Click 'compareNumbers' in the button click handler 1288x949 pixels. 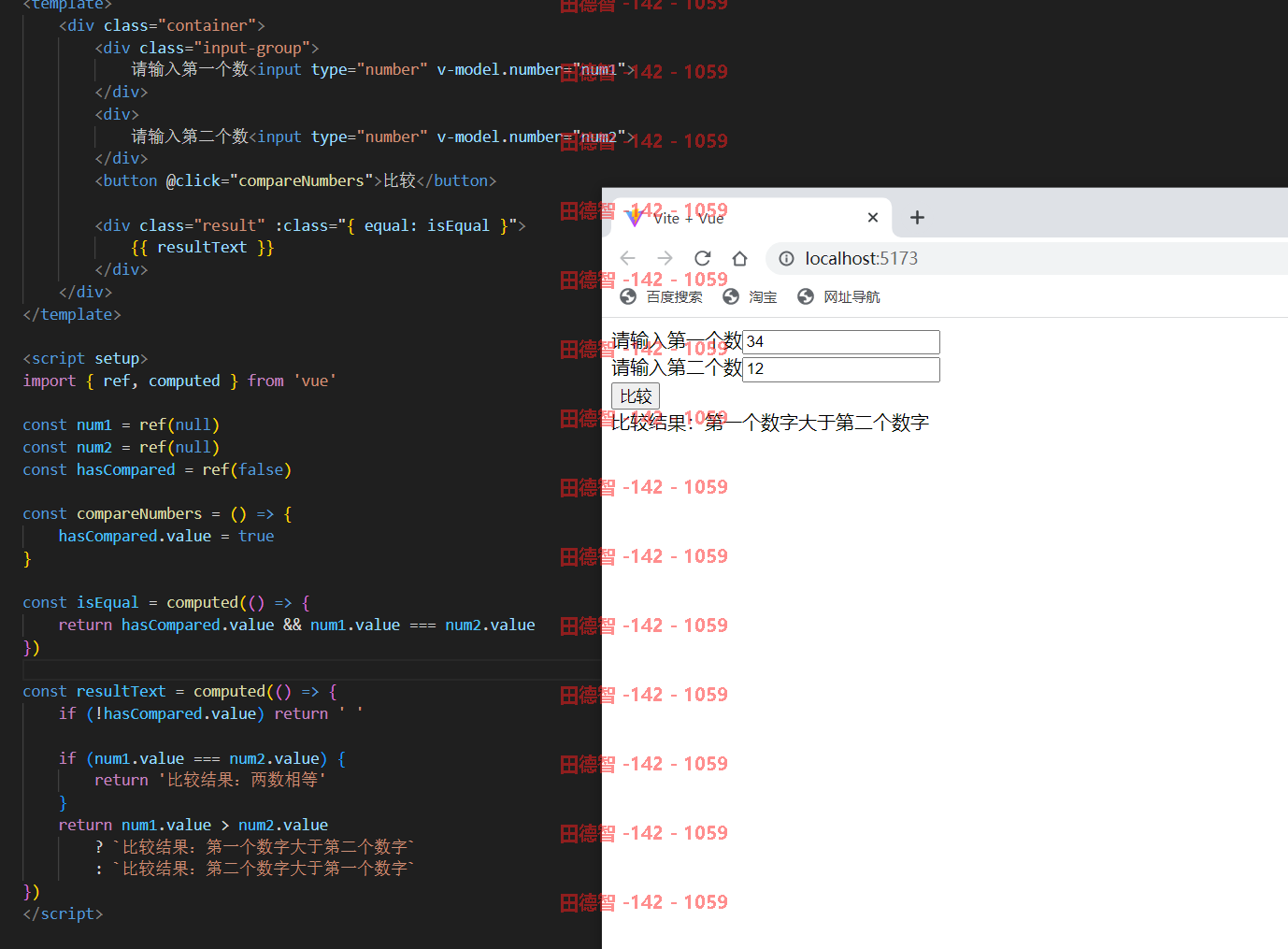[302, 180]
